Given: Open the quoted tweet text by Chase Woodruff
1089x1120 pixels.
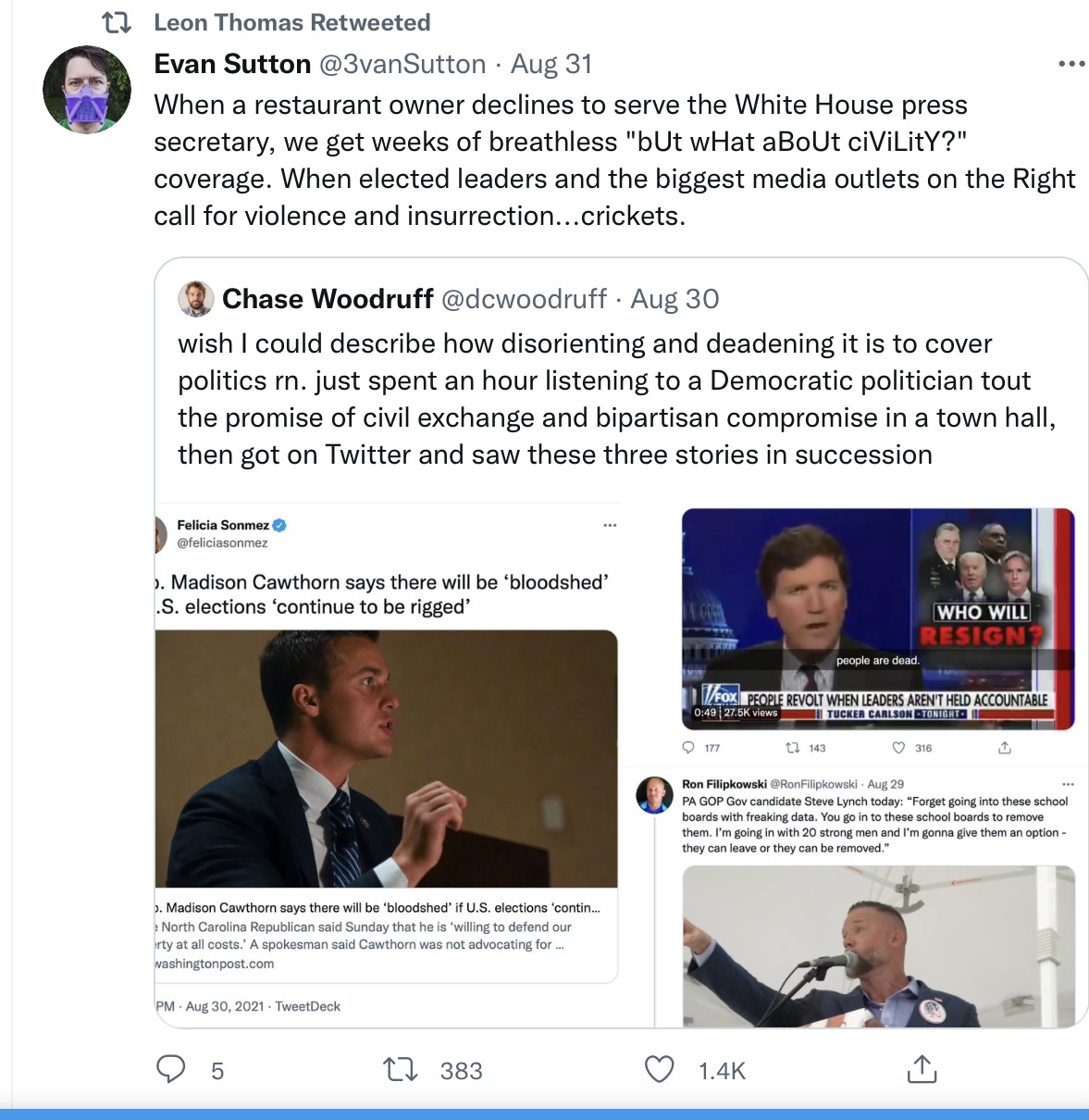Looking at the screenshot, I should pos(617,399).
